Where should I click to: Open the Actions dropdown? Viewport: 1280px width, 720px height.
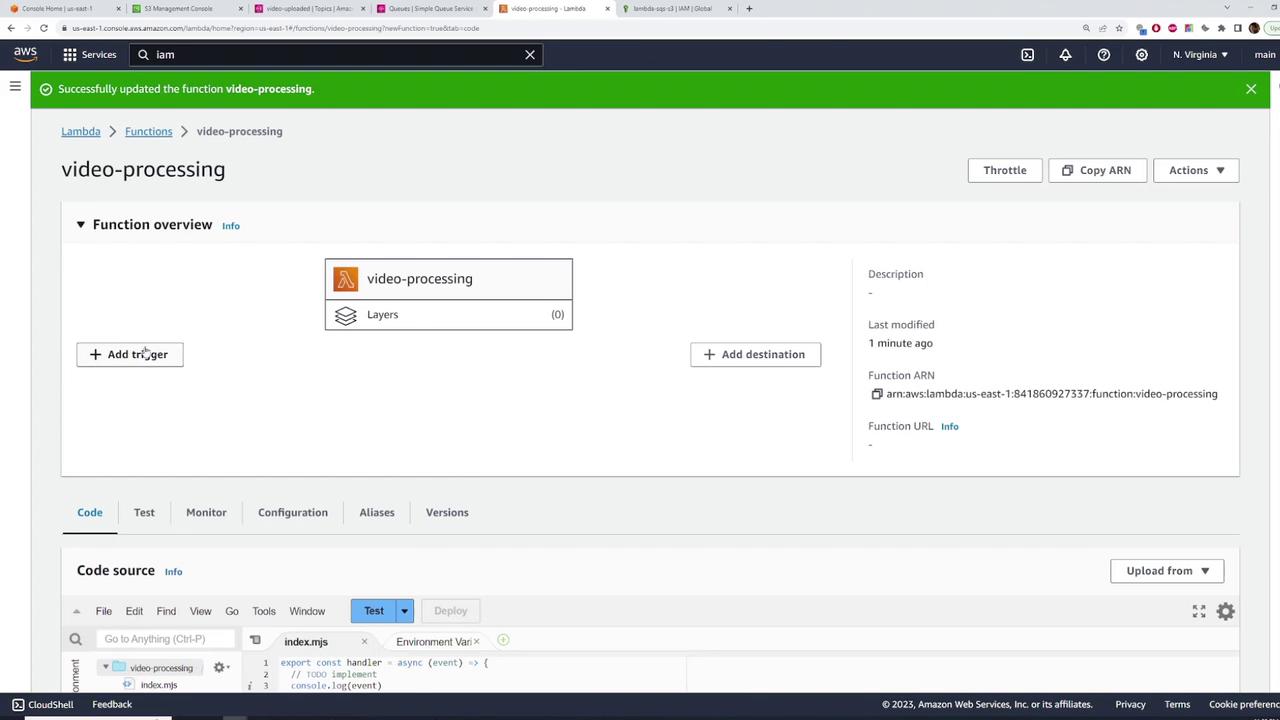(1196, 170)
